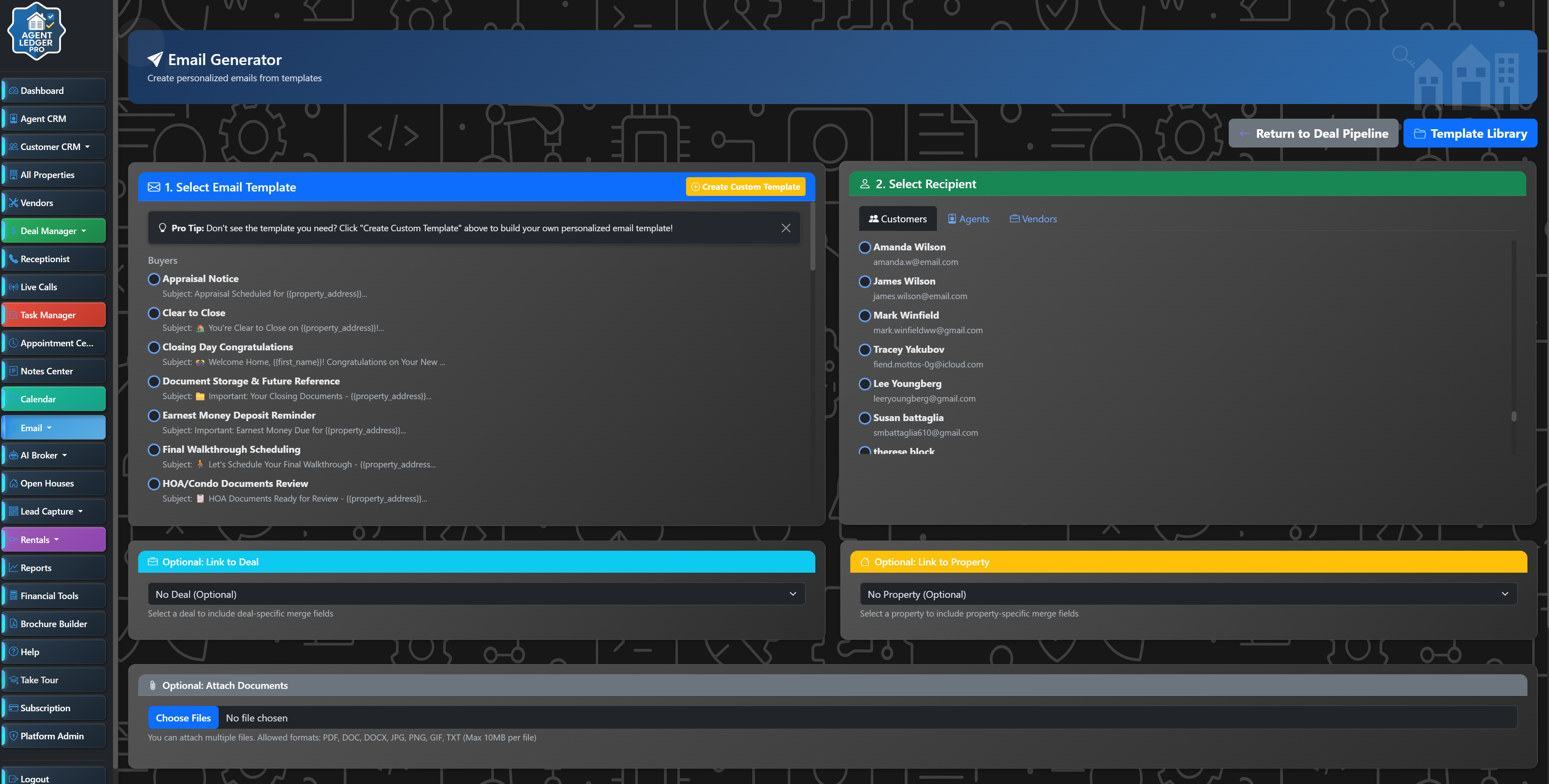Click Choose Files to attach documents
The height and width of the screenshot is (784, 1549).
pyautogui.click(x=183, y=718)
